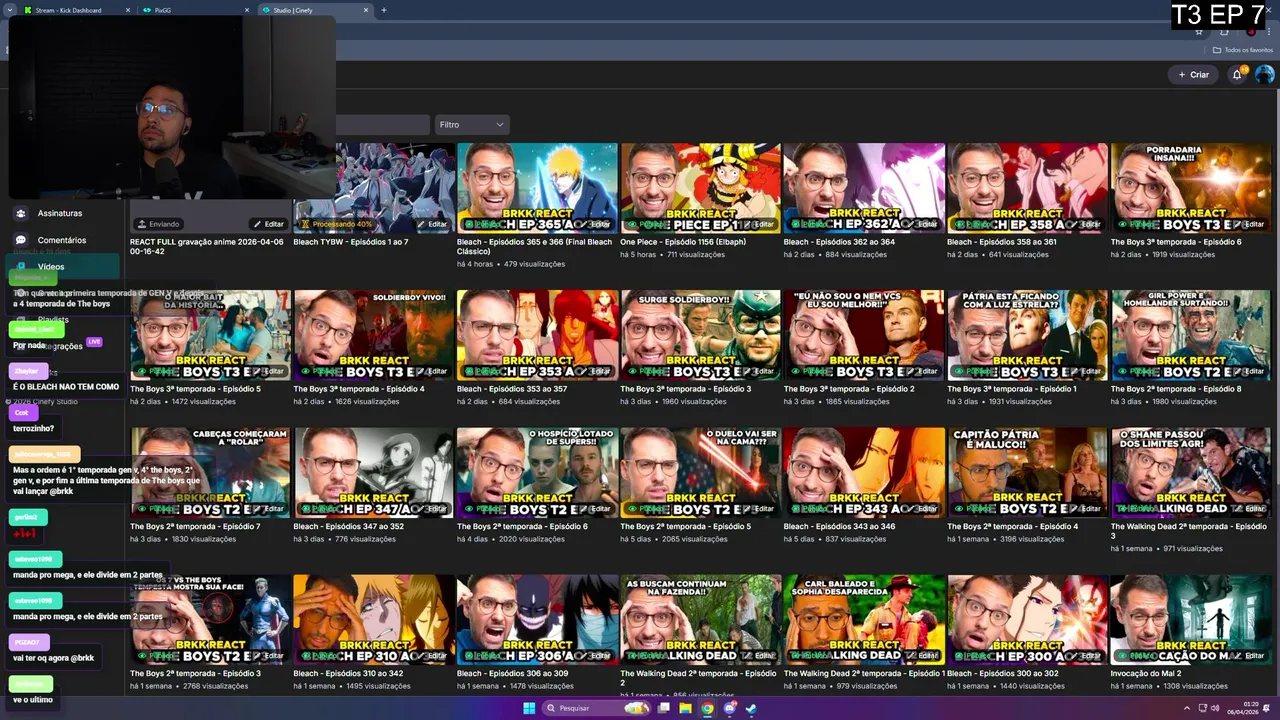Close the PixGG browser tab

246,10
